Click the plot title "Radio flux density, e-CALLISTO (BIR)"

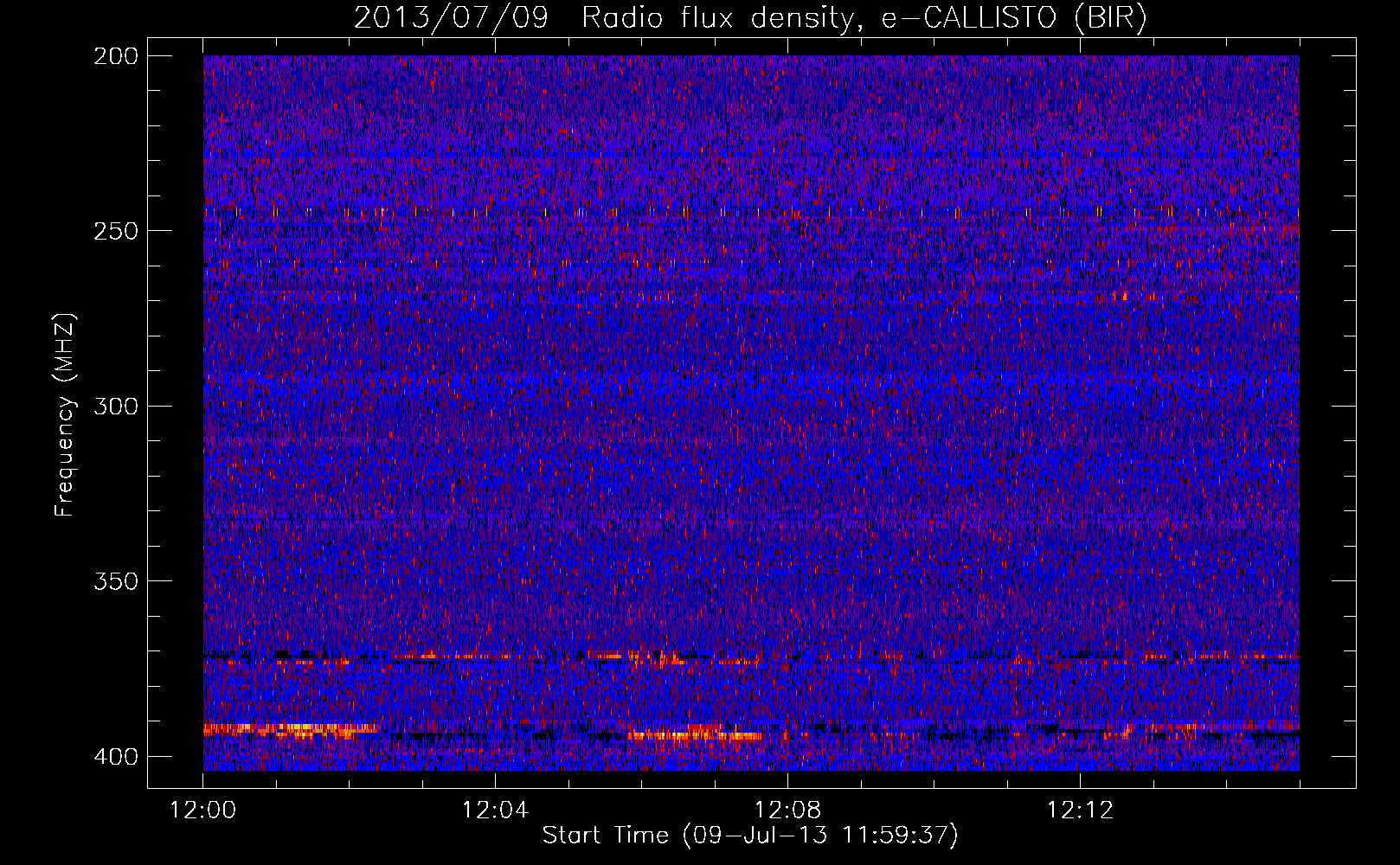(864, 18)
